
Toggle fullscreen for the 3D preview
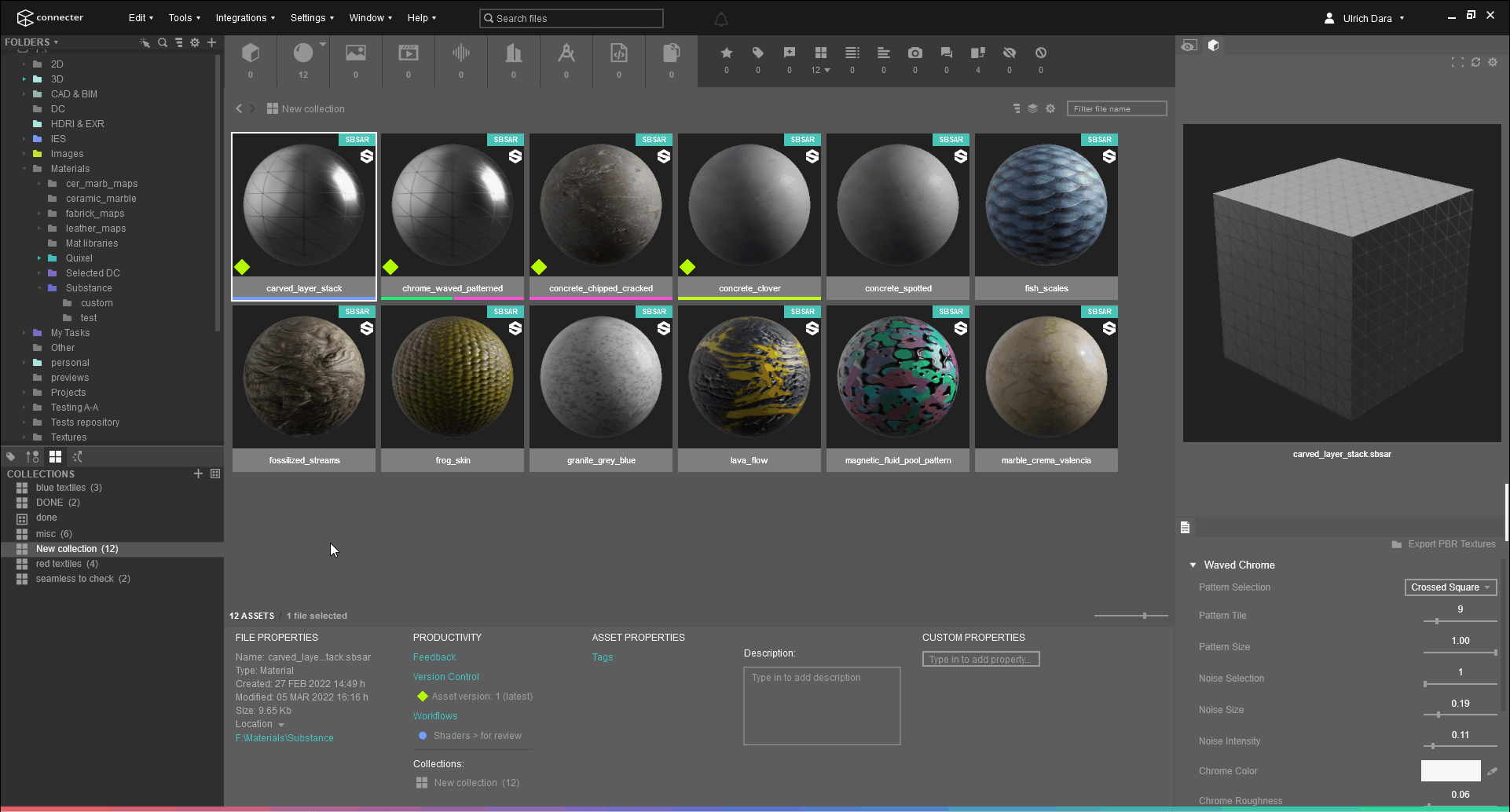tap(1457, 62)
